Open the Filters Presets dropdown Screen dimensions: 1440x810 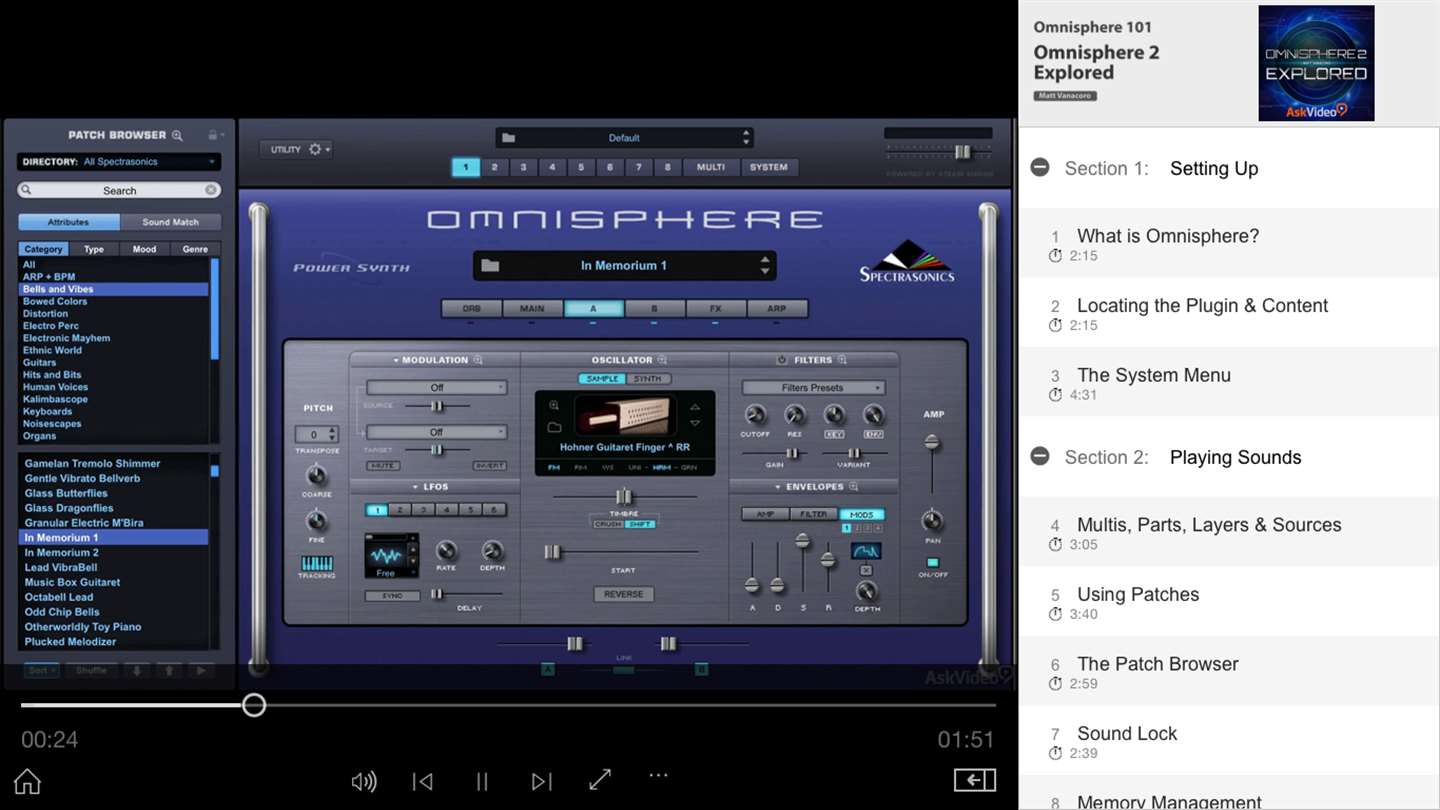click(813, 388)
